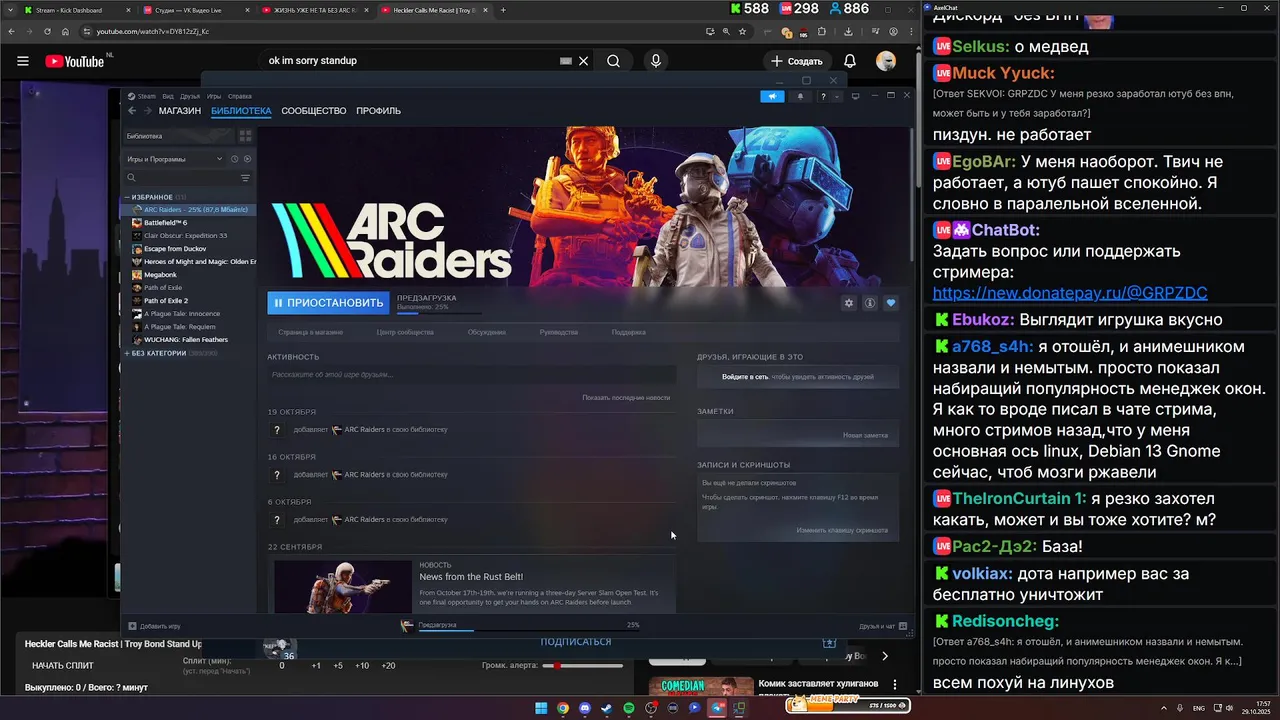Image resolution: width=1280 pixels, height=720 pixels.
Task: Toggle sort by recent activity clock icon
Action: pos(235,159)
